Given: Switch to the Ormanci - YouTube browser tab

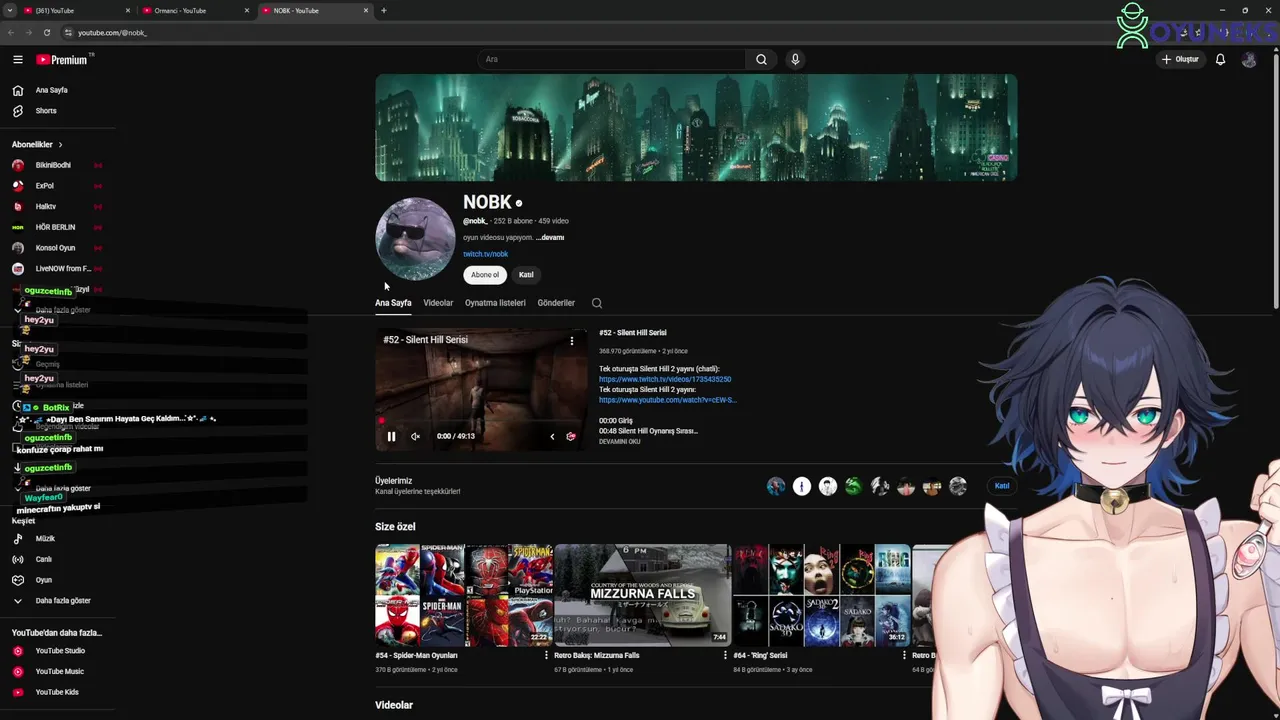Looking at the screenshot, I should pos(196,10).
